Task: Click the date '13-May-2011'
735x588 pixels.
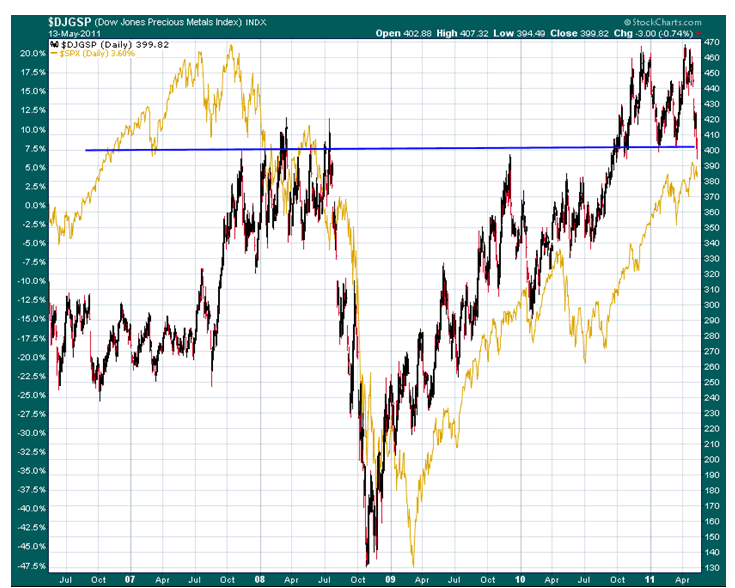Action: [x=74, y=34]
